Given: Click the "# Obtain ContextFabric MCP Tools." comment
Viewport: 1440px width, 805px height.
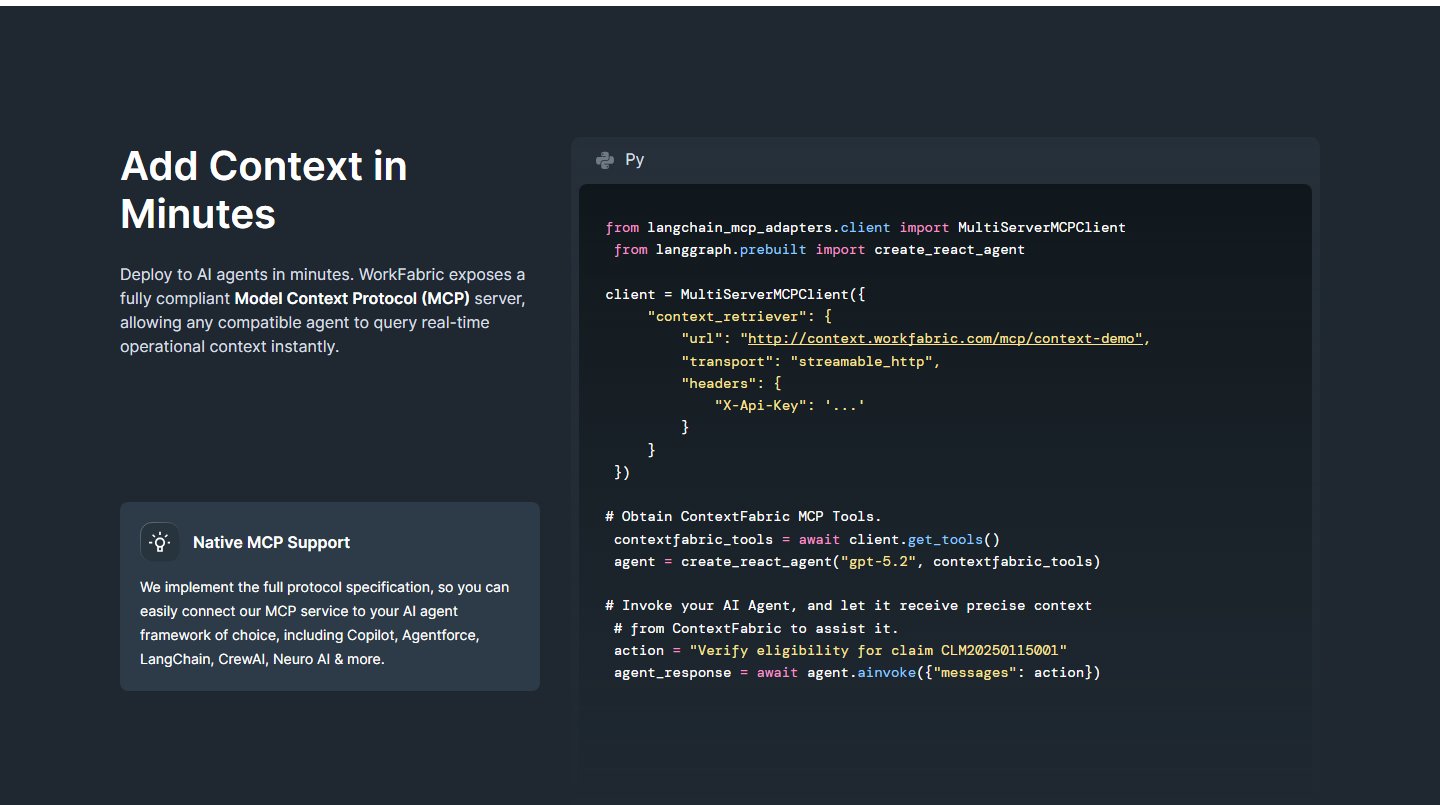Looking at the screenshot, I should point(743,516).
